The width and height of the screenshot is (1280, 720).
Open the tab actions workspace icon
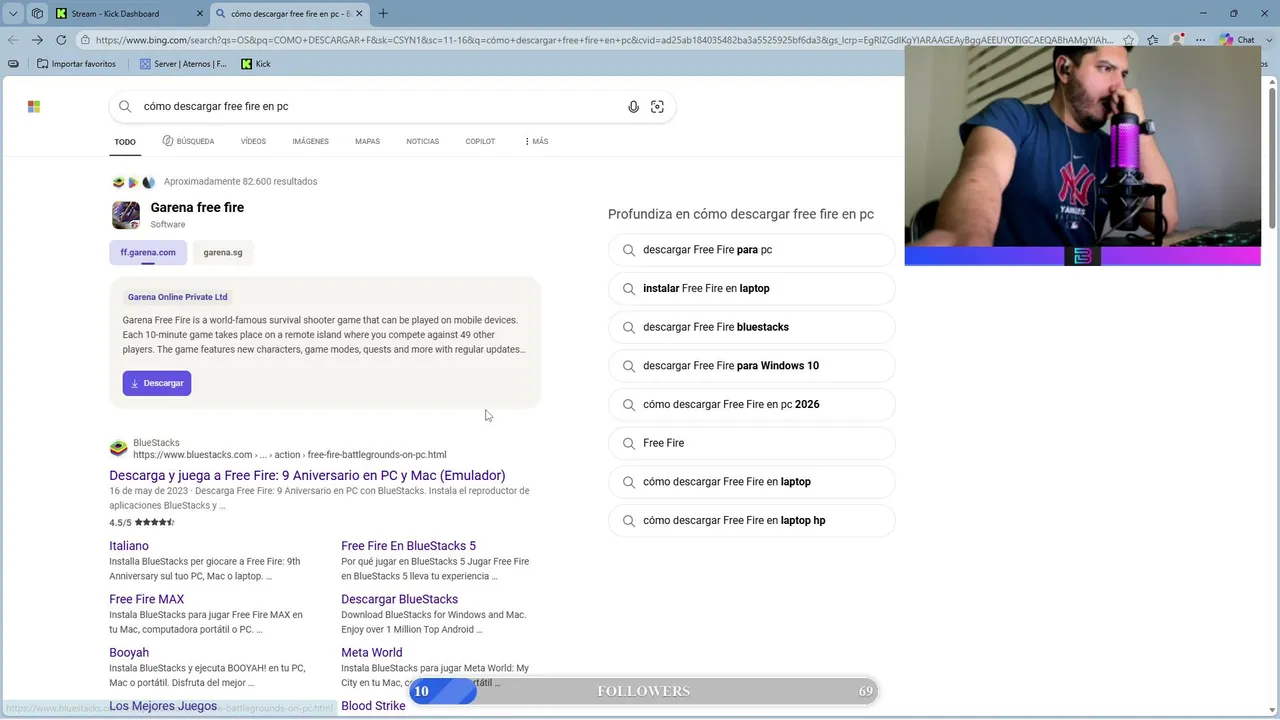click(37, 13)
